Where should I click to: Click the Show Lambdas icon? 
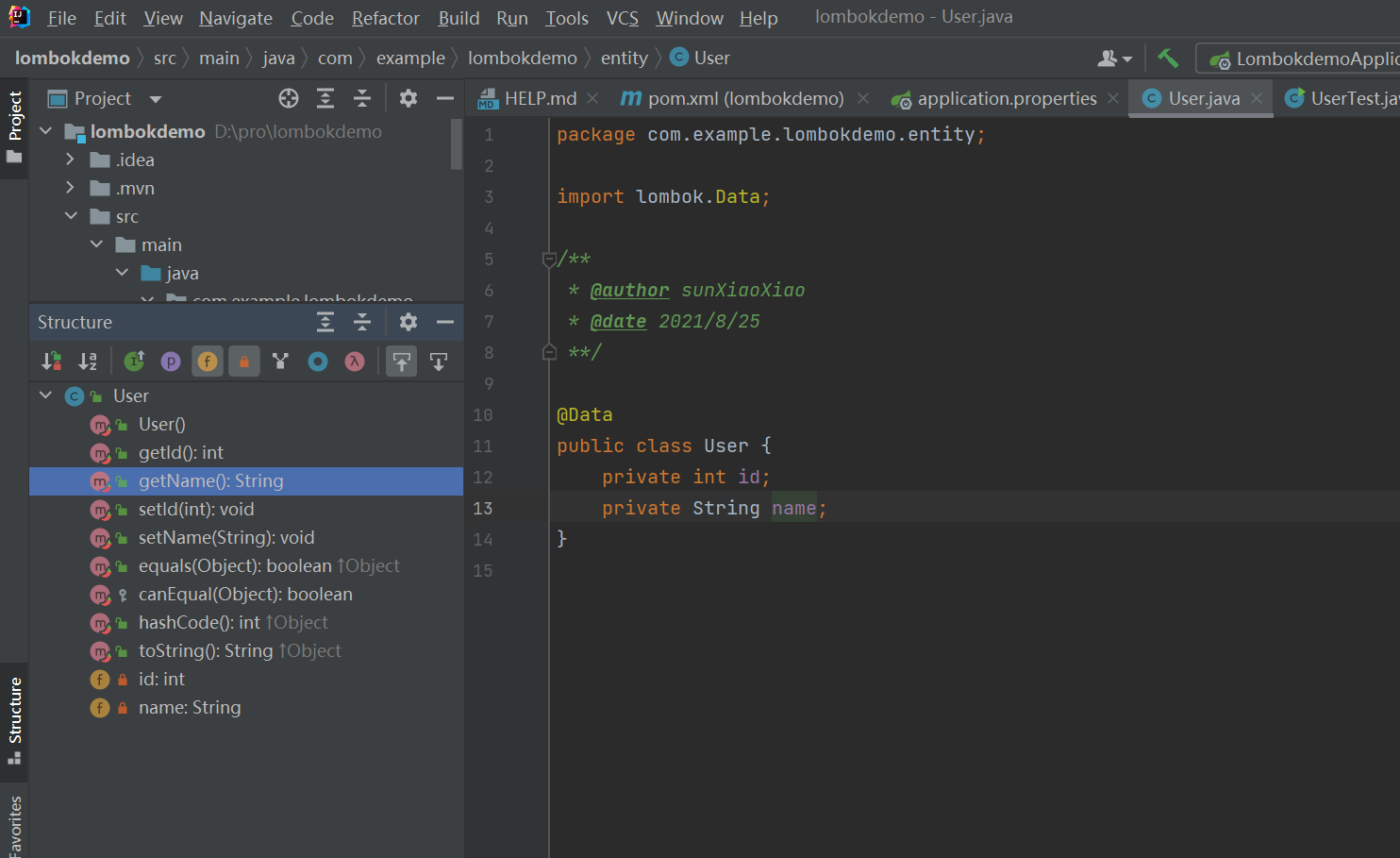tap(355, 362)
